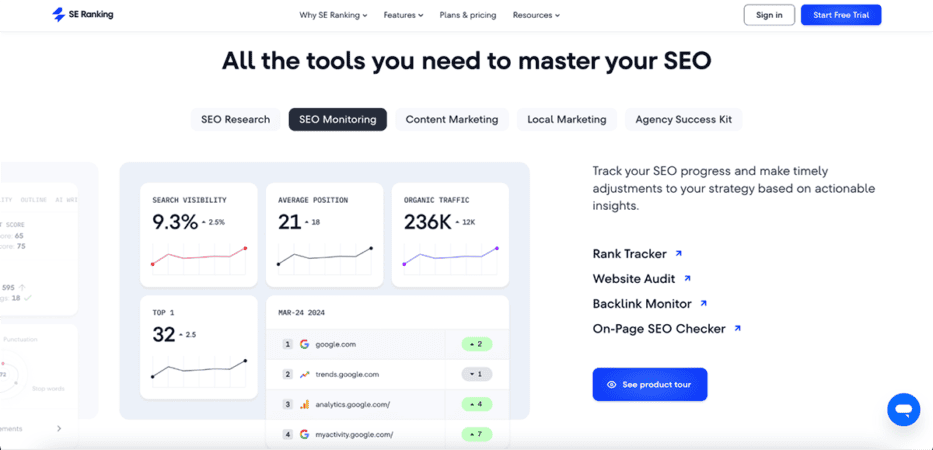Click the heading All the tools you need
Viewport: 933px width, 450px height.
click(x=466, y=61)
